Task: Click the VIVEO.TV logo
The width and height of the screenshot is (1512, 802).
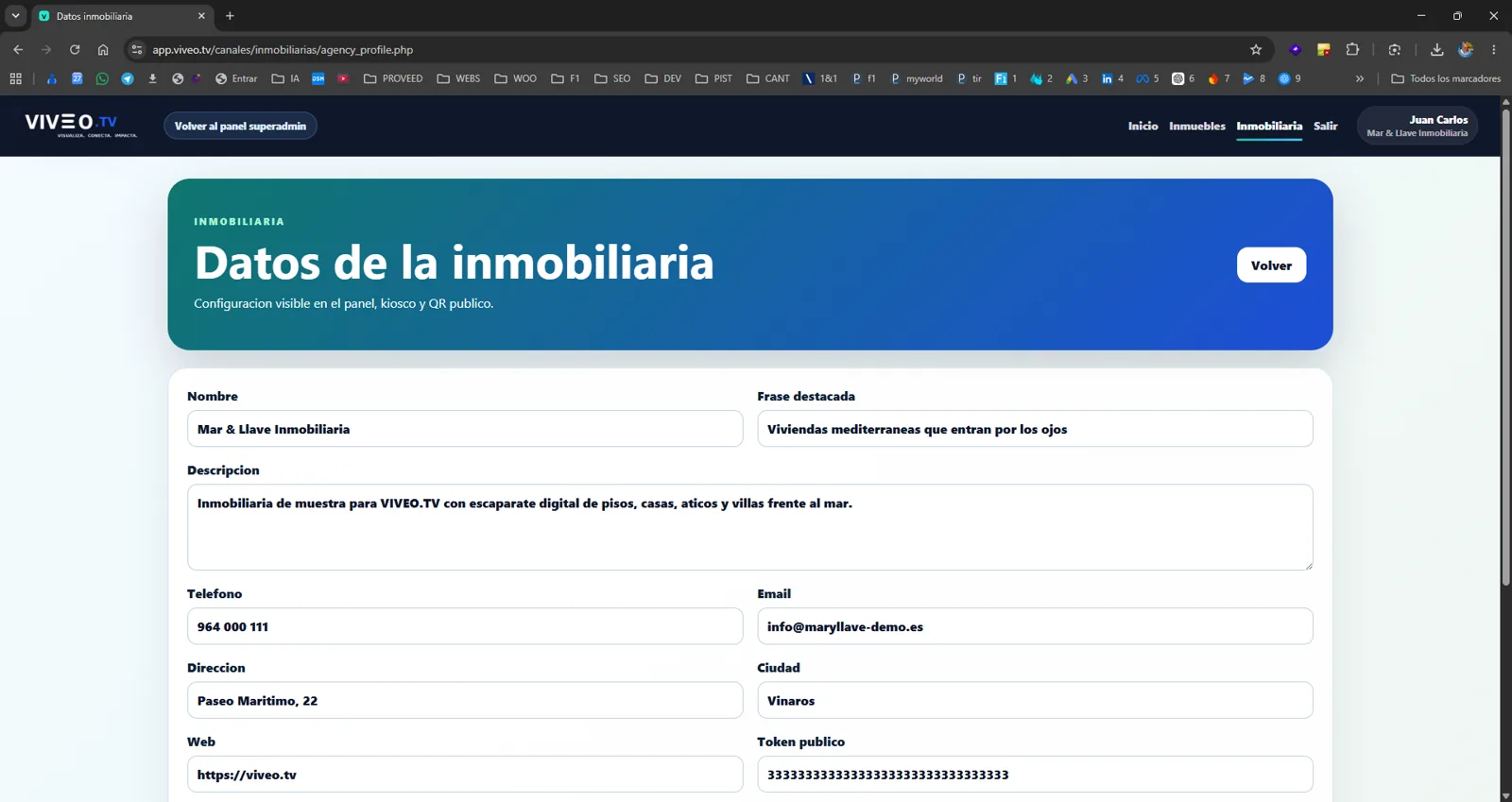Action: (x=80, y=125)
